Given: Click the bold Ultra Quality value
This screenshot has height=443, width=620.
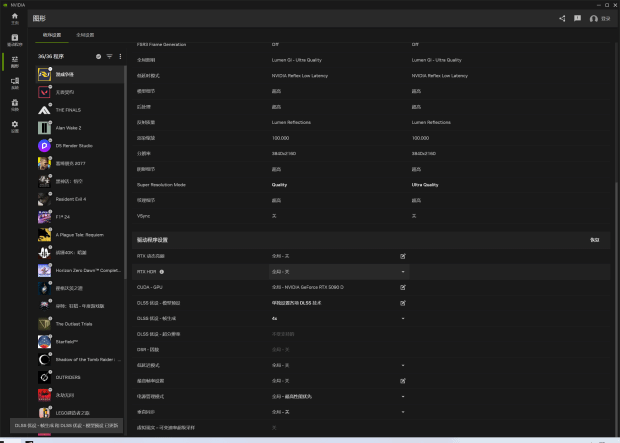Looking at the screenshot, I should coord(425,185).
